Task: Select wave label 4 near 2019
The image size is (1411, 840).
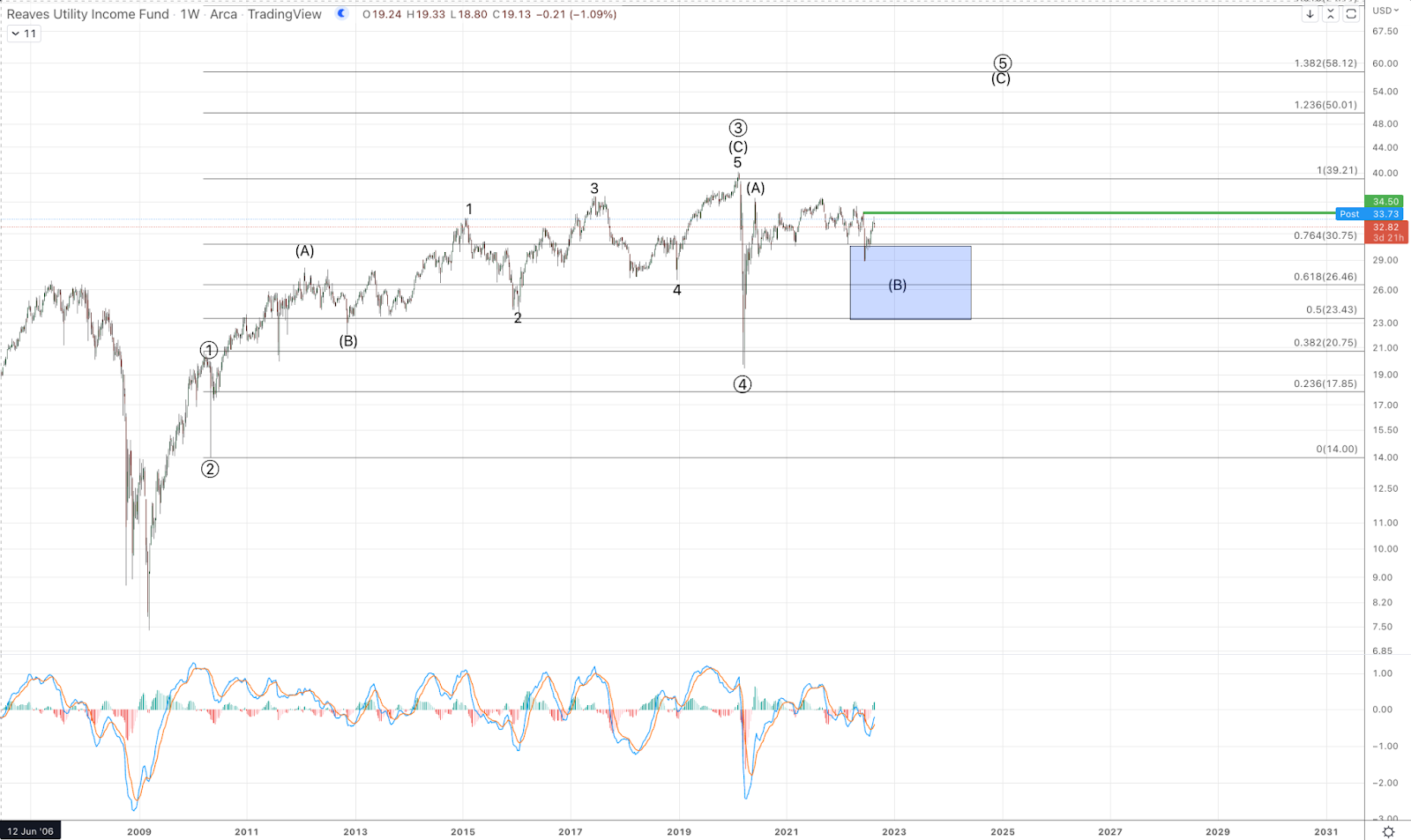Action: (676, 290)
